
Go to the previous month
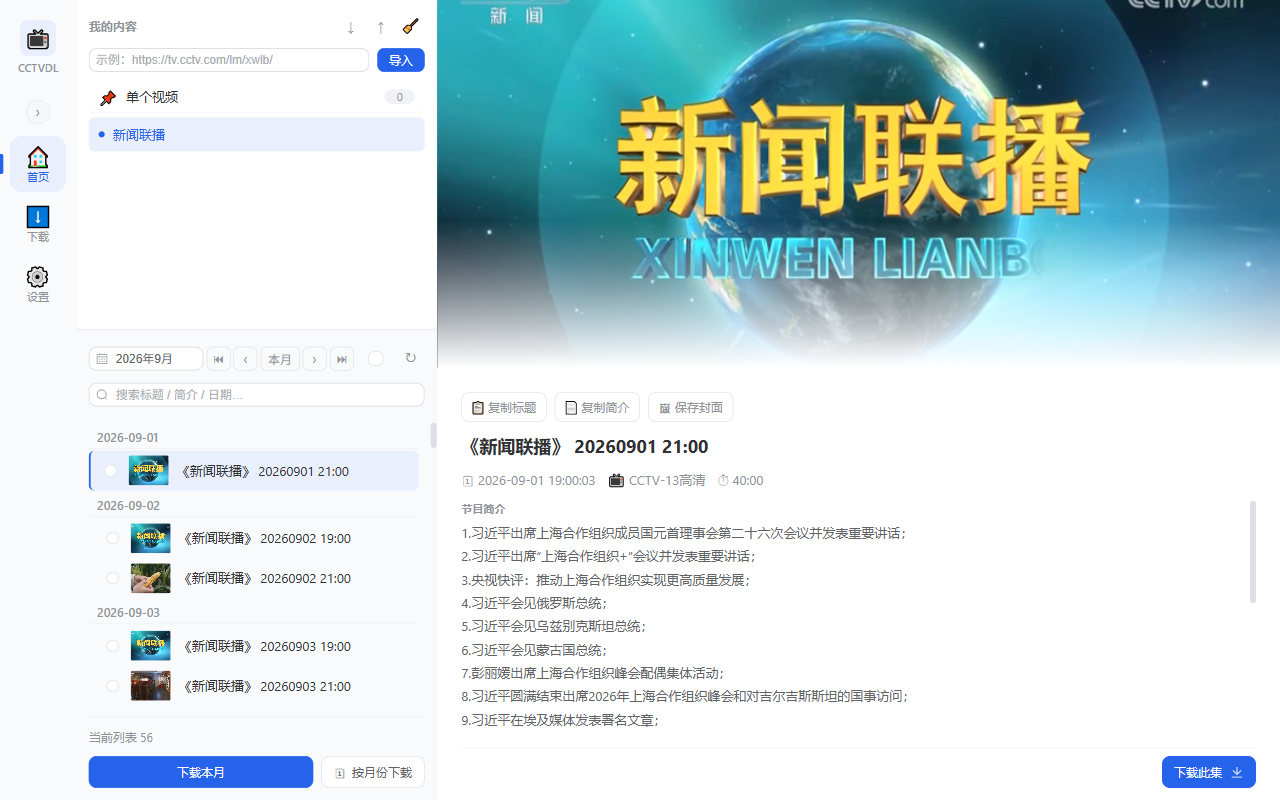click(245, 359)
